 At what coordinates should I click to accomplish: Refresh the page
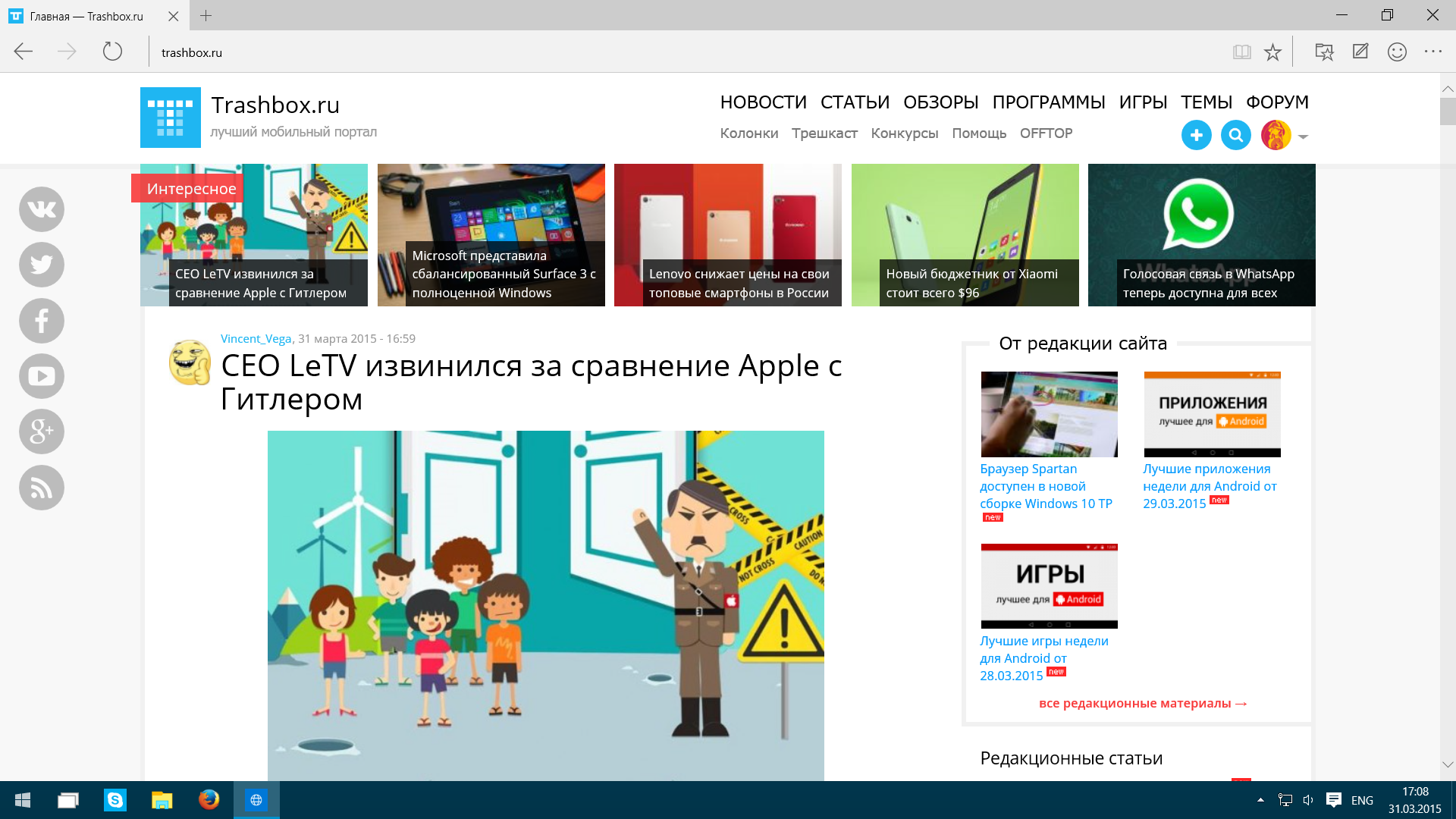pos(112,52)
